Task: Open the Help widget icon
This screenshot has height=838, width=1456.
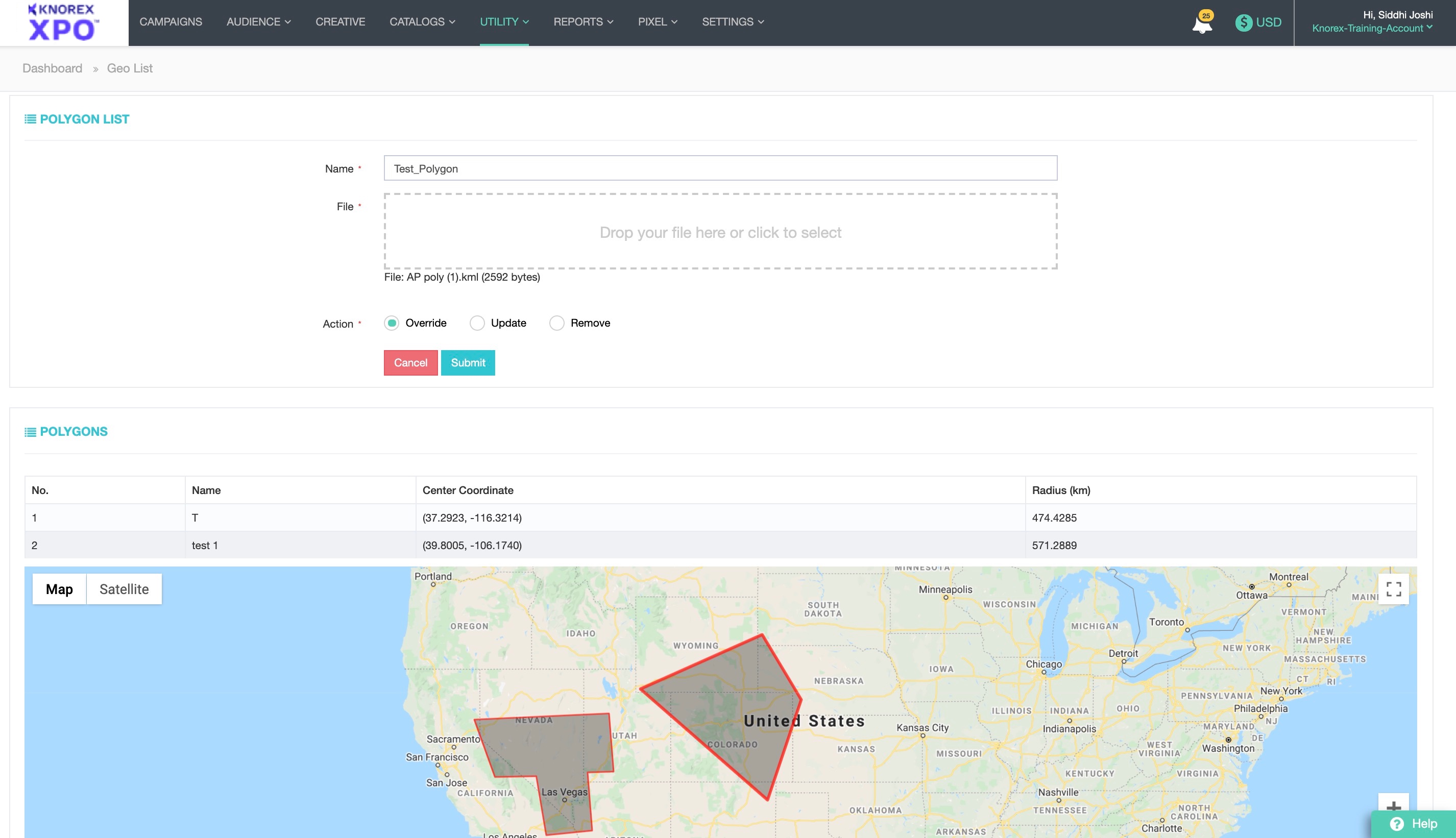Action: coord(1397,824)
